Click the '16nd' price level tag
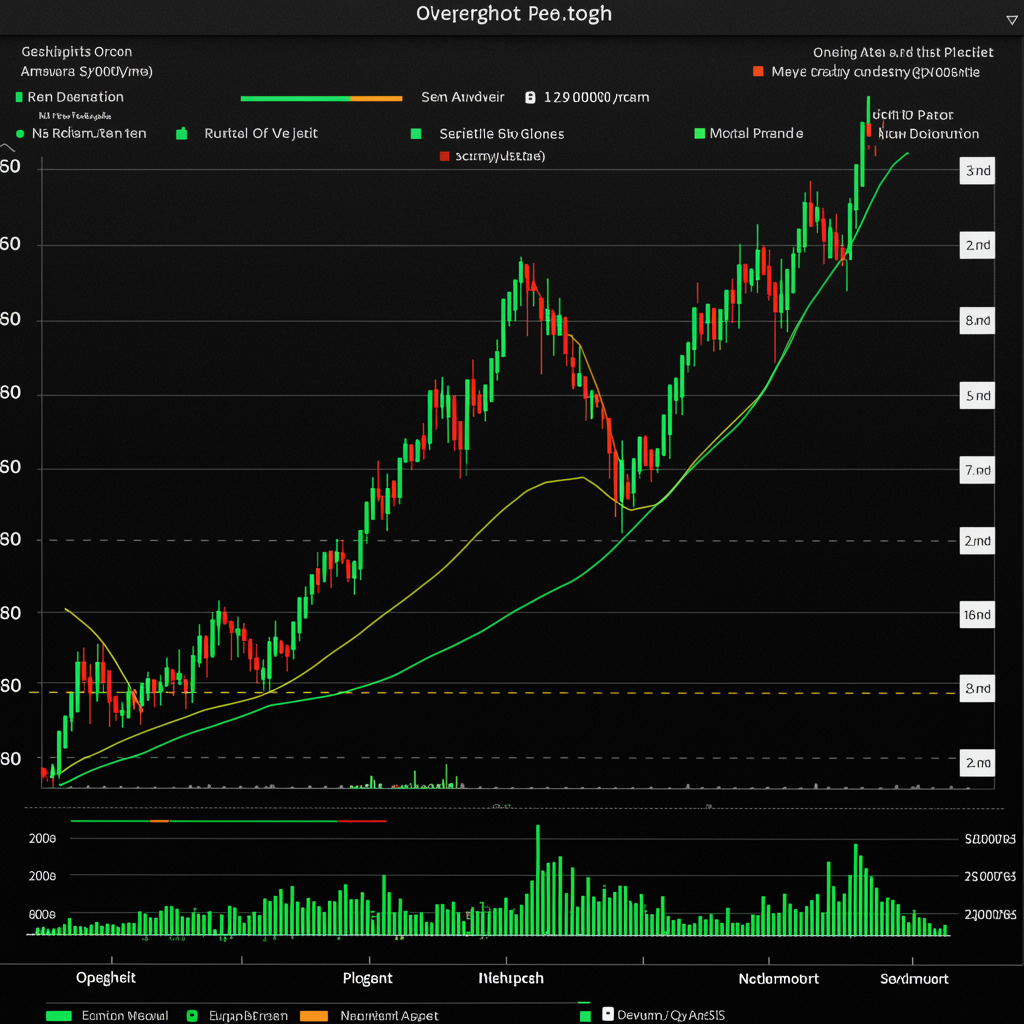 click(977, 615)
